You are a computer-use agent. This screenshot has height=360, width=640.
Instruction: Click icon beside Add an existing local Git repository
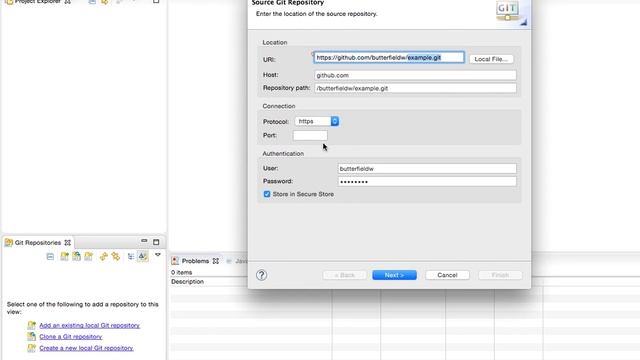click(31, 325)
